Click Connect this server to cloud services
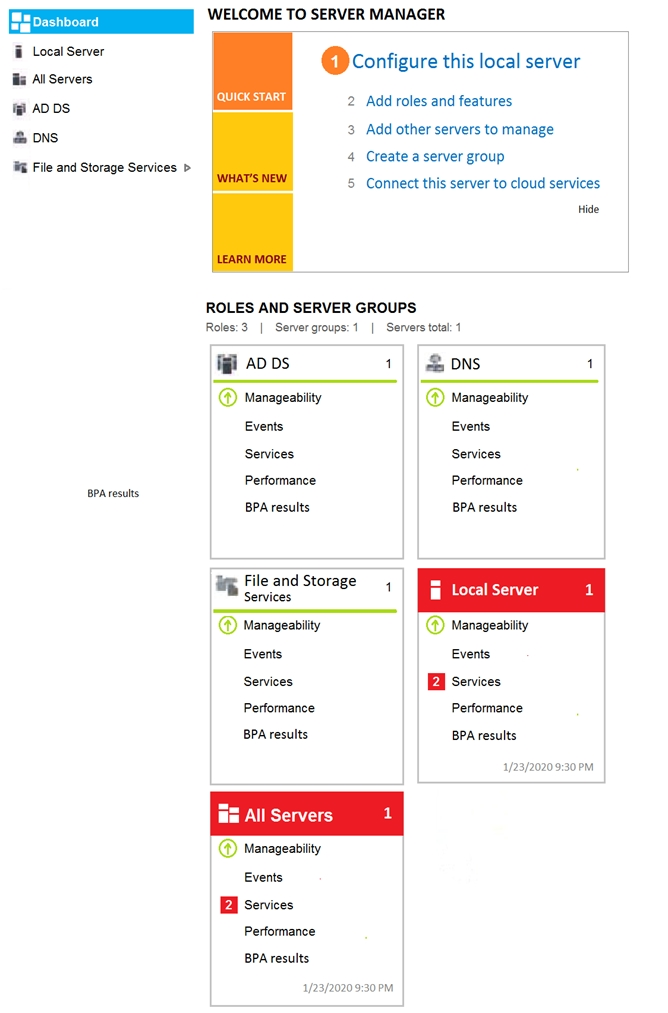 coord(483,183)
